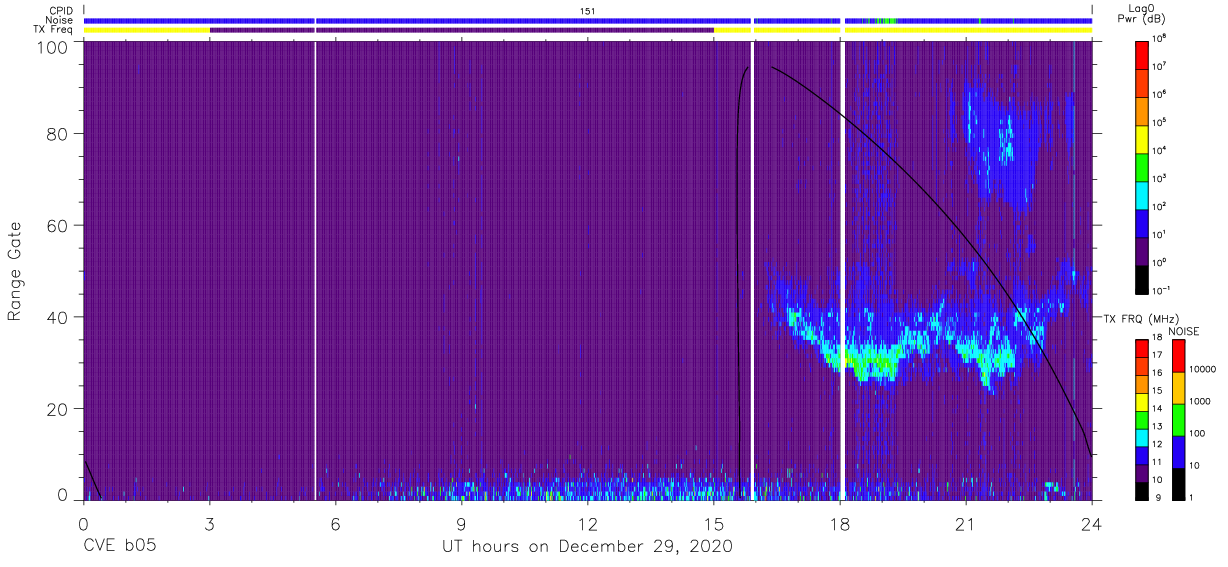Click the 'CPID' row label
This screenshot has height=567, width=1228.
[63, 11]
